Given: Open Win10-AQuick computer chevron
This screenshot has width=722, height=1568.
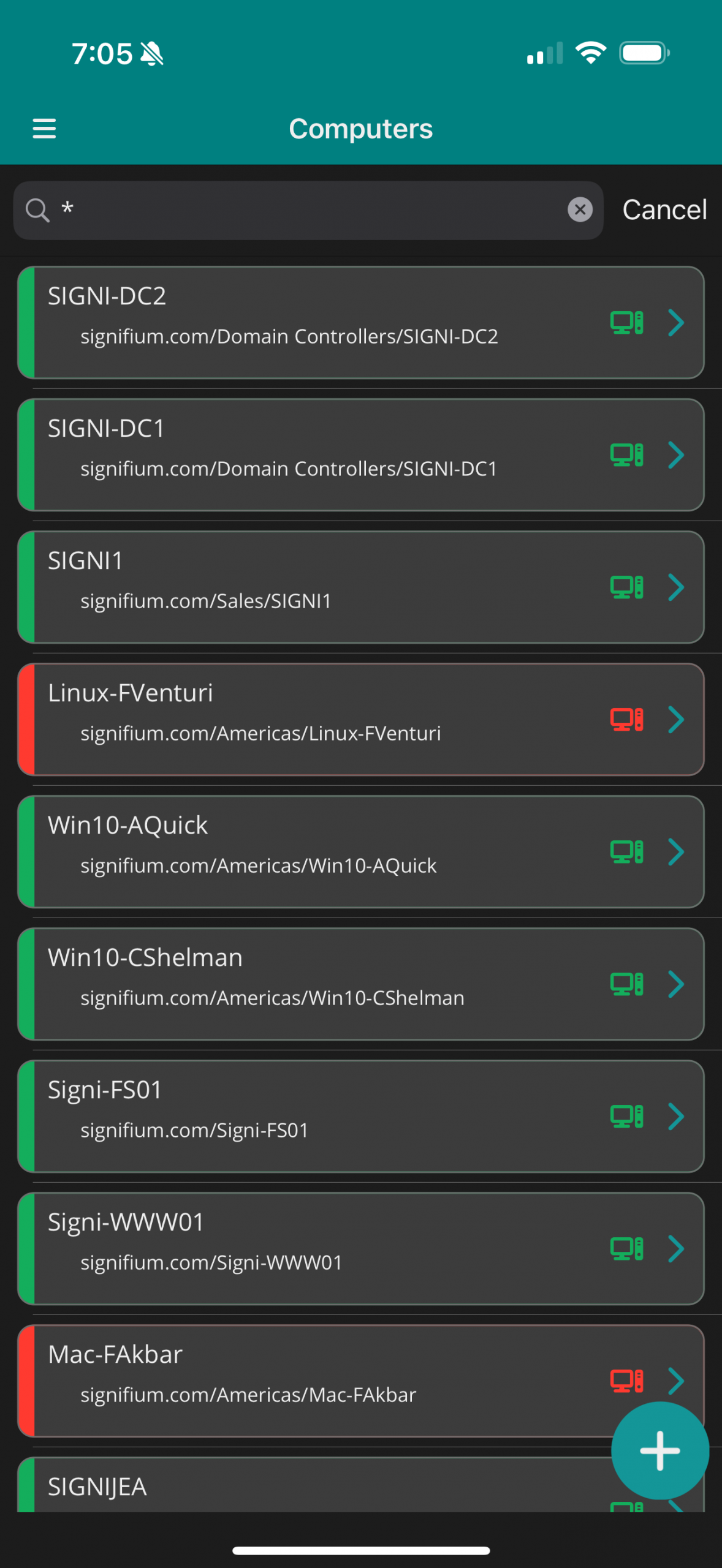Looking at the screenshot, I should coord(676,852).
